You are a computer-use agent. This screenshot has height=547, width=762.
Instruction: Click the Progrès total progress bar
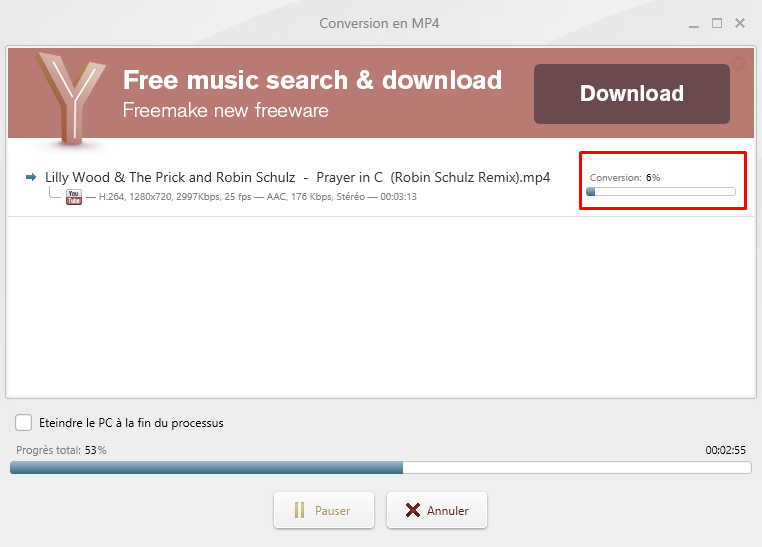coord(381,467)
